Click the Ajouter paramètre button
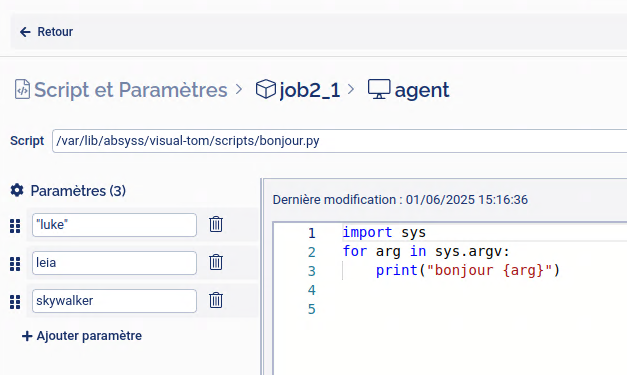Viewport: 627px width, 375px height. click(82, 336)
